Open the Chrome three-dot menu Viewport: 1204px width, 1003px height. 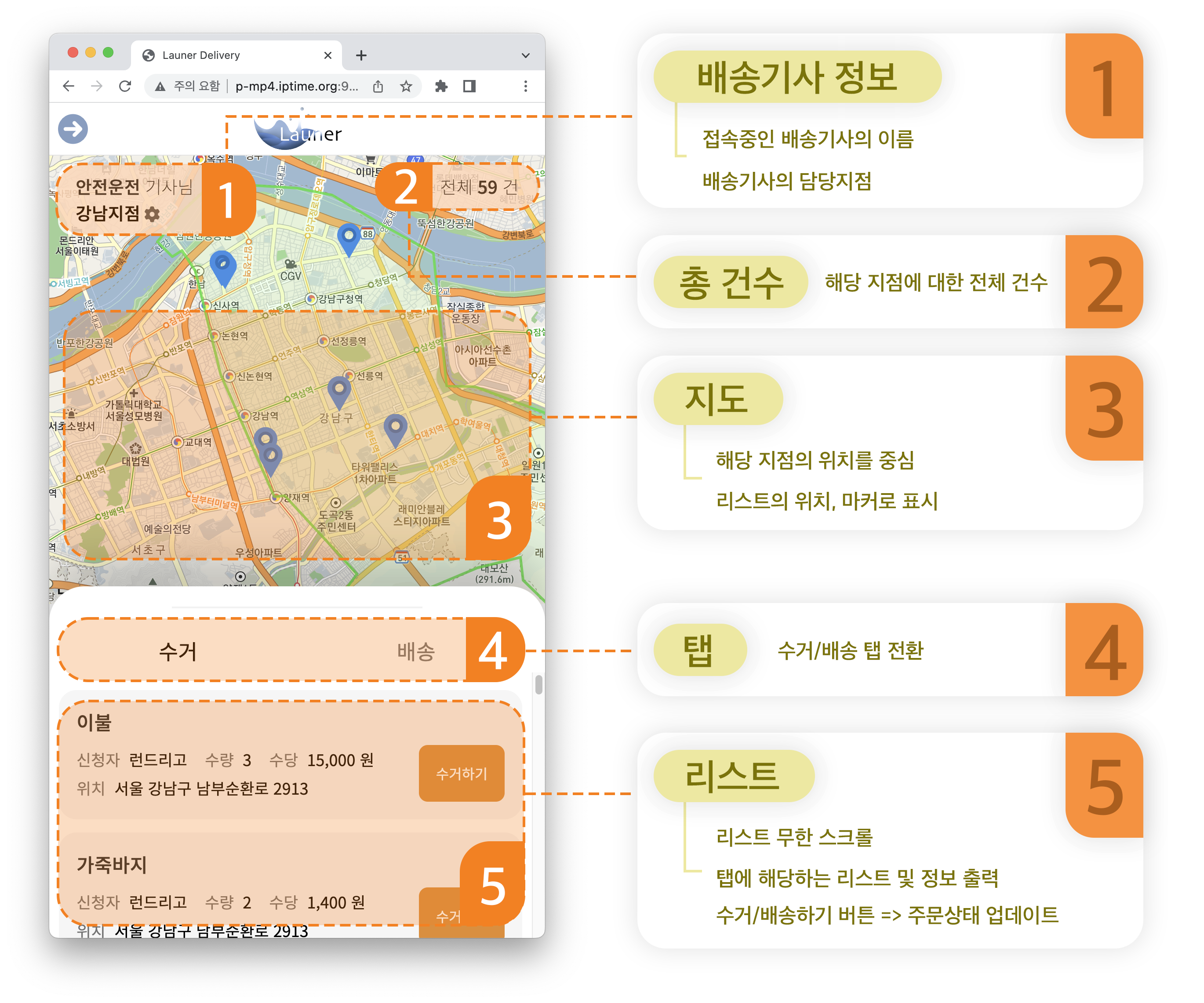point(525,86)
